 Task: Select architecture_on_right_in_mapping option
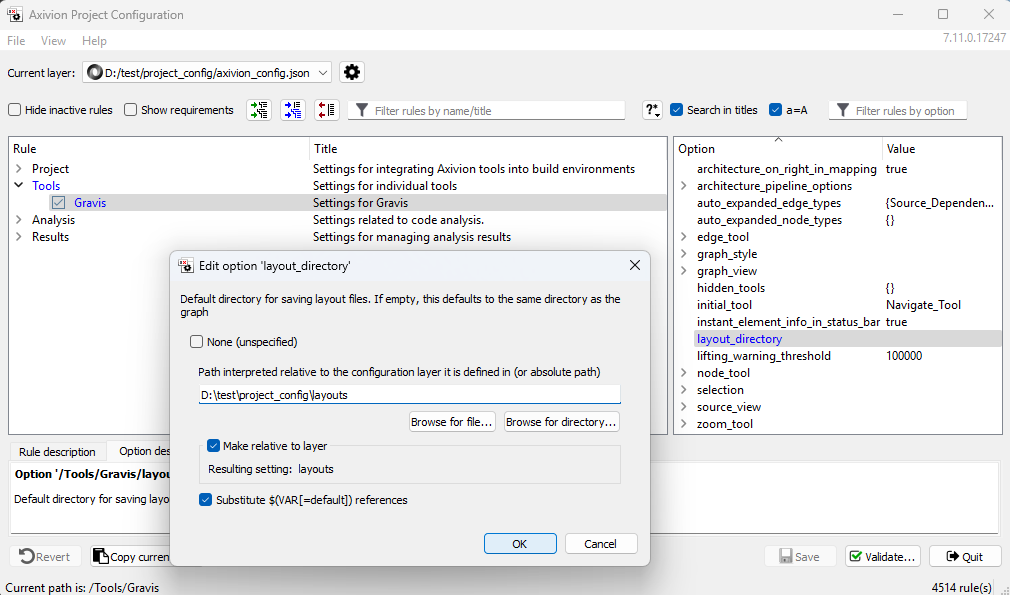[786, 169]
